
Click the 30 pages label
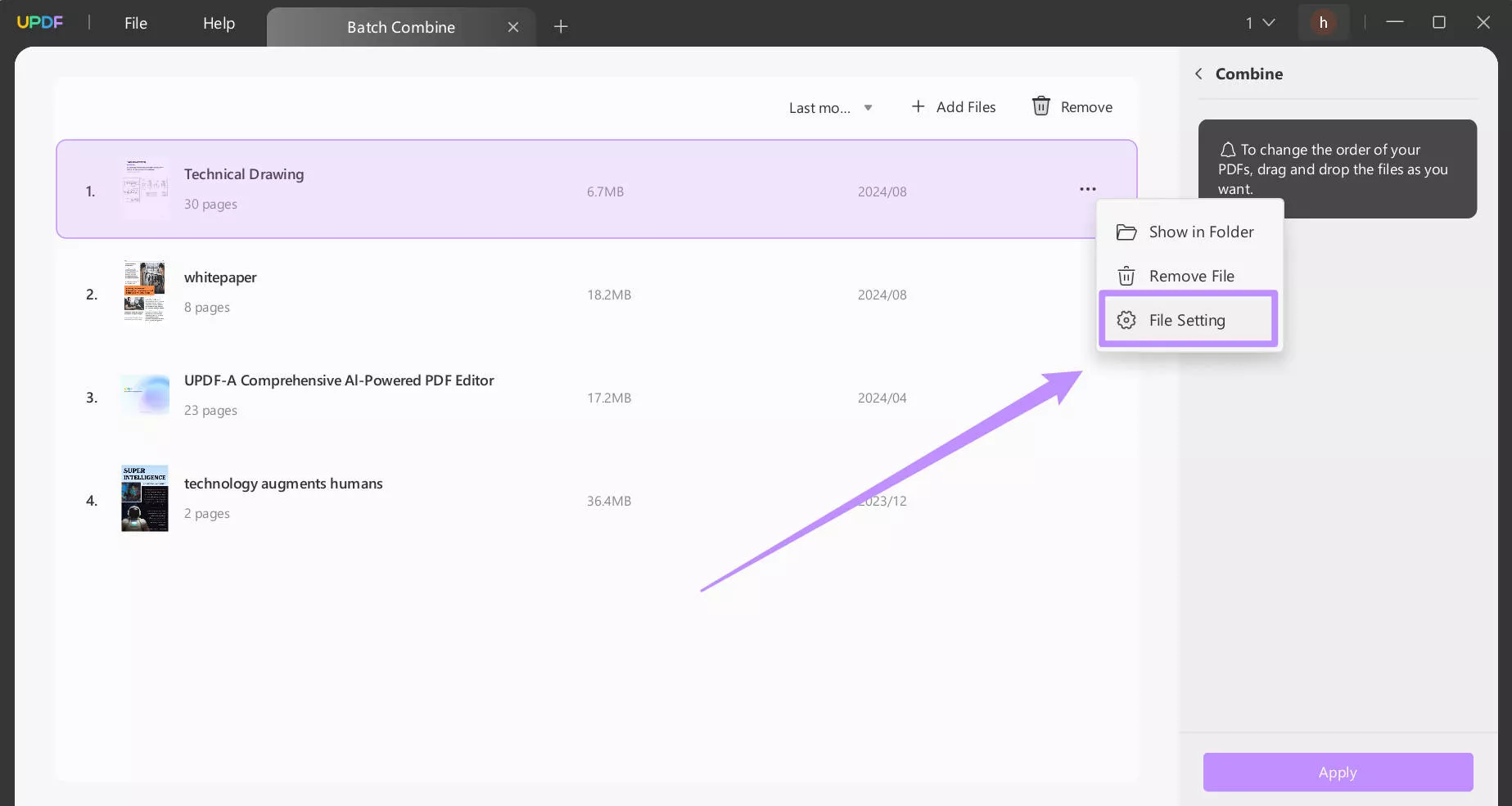210,205
